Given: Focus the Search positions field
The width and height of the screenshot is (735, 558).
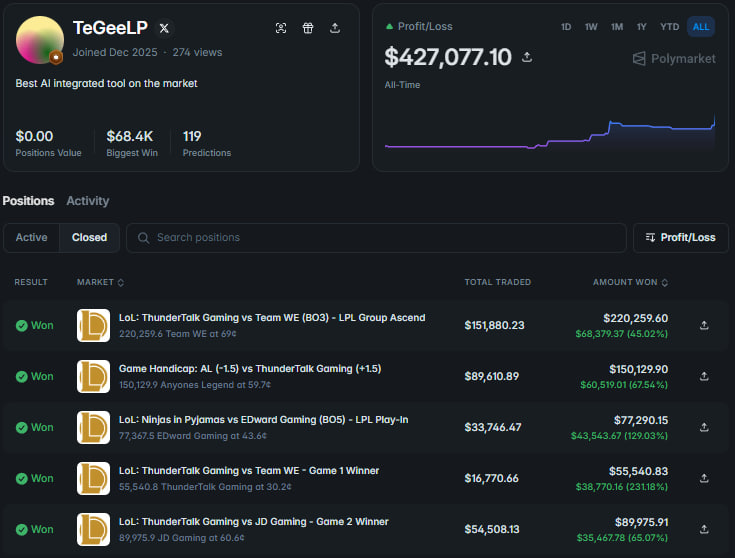Looking at the screenshot, I should (376, 238).
